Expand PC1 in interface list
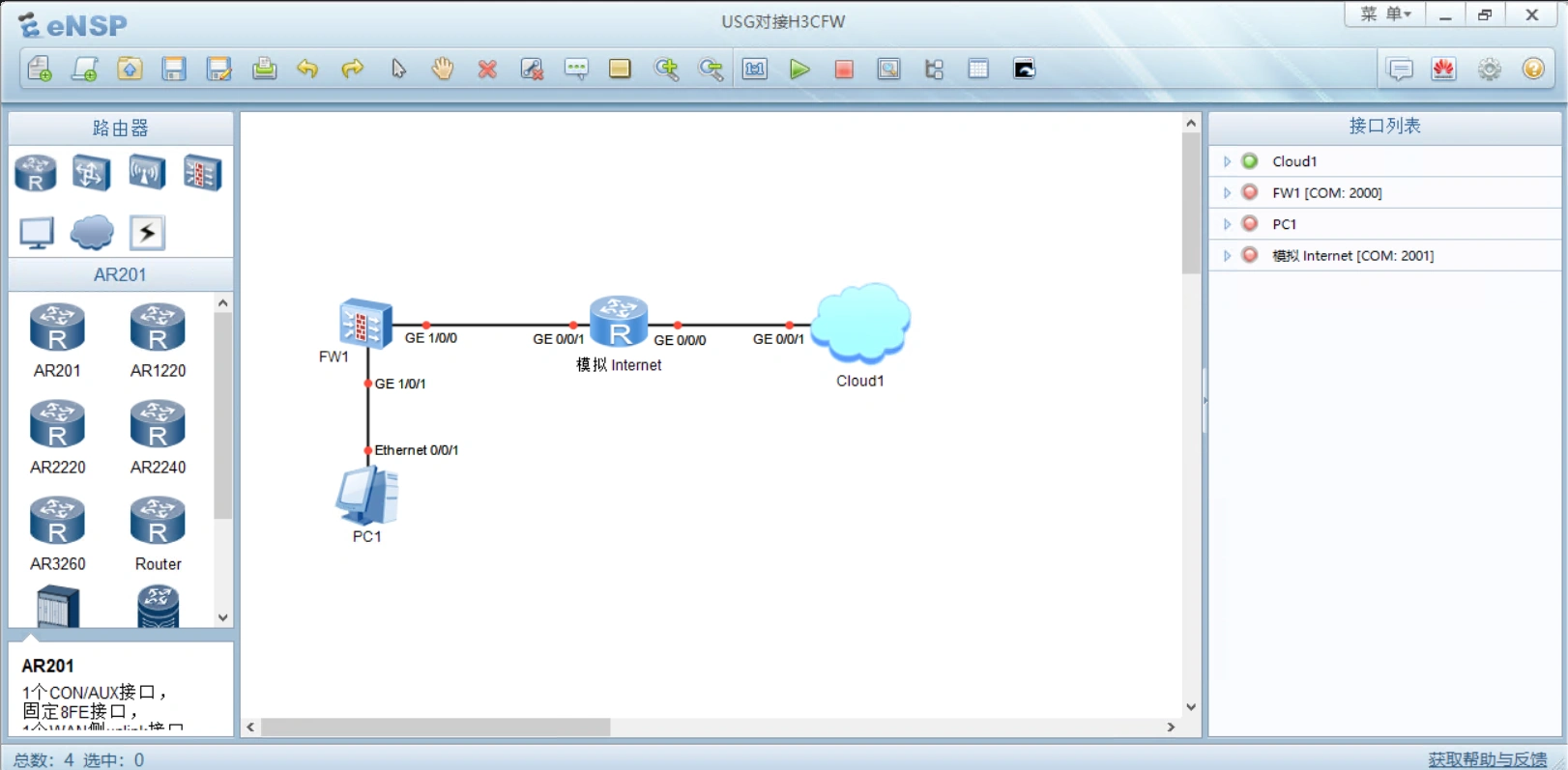Viewport: 1568px width, 770px height. pos(1227,224)
